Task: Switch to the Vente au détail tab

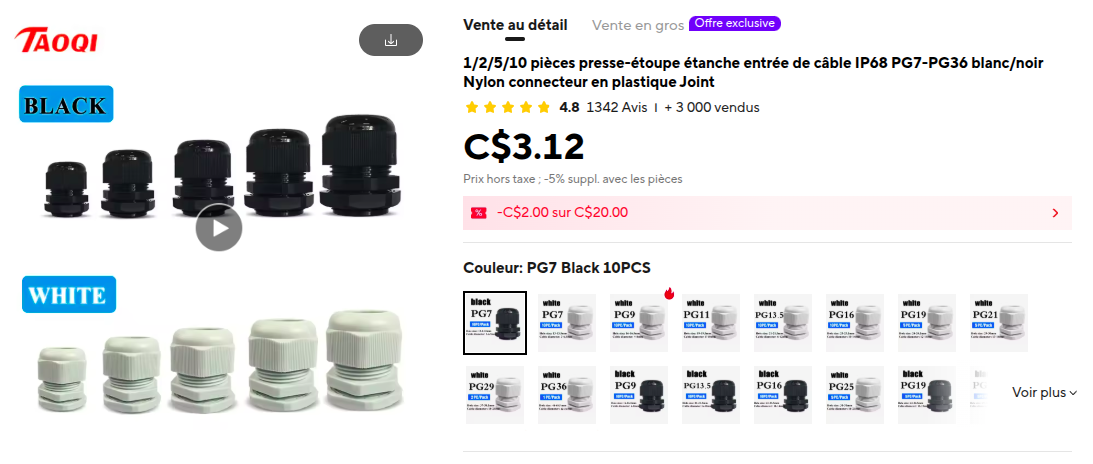Action: [515, 25]
